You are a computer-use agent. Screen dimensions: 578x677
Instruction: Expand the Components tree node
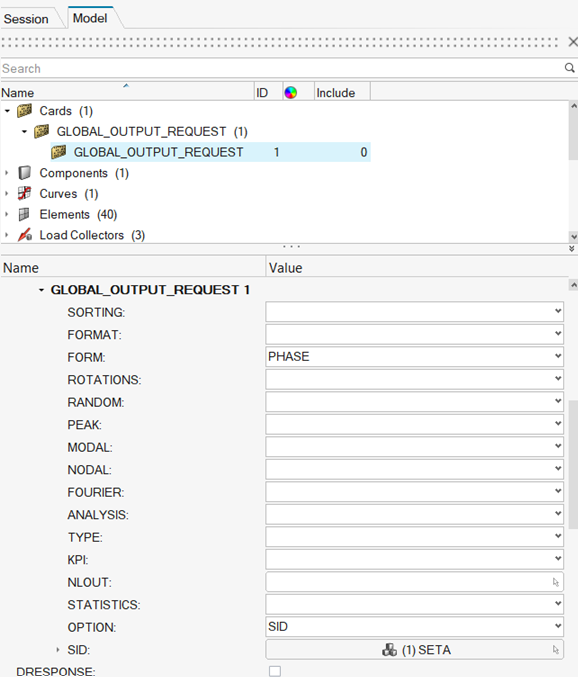[x=6, y=173]
